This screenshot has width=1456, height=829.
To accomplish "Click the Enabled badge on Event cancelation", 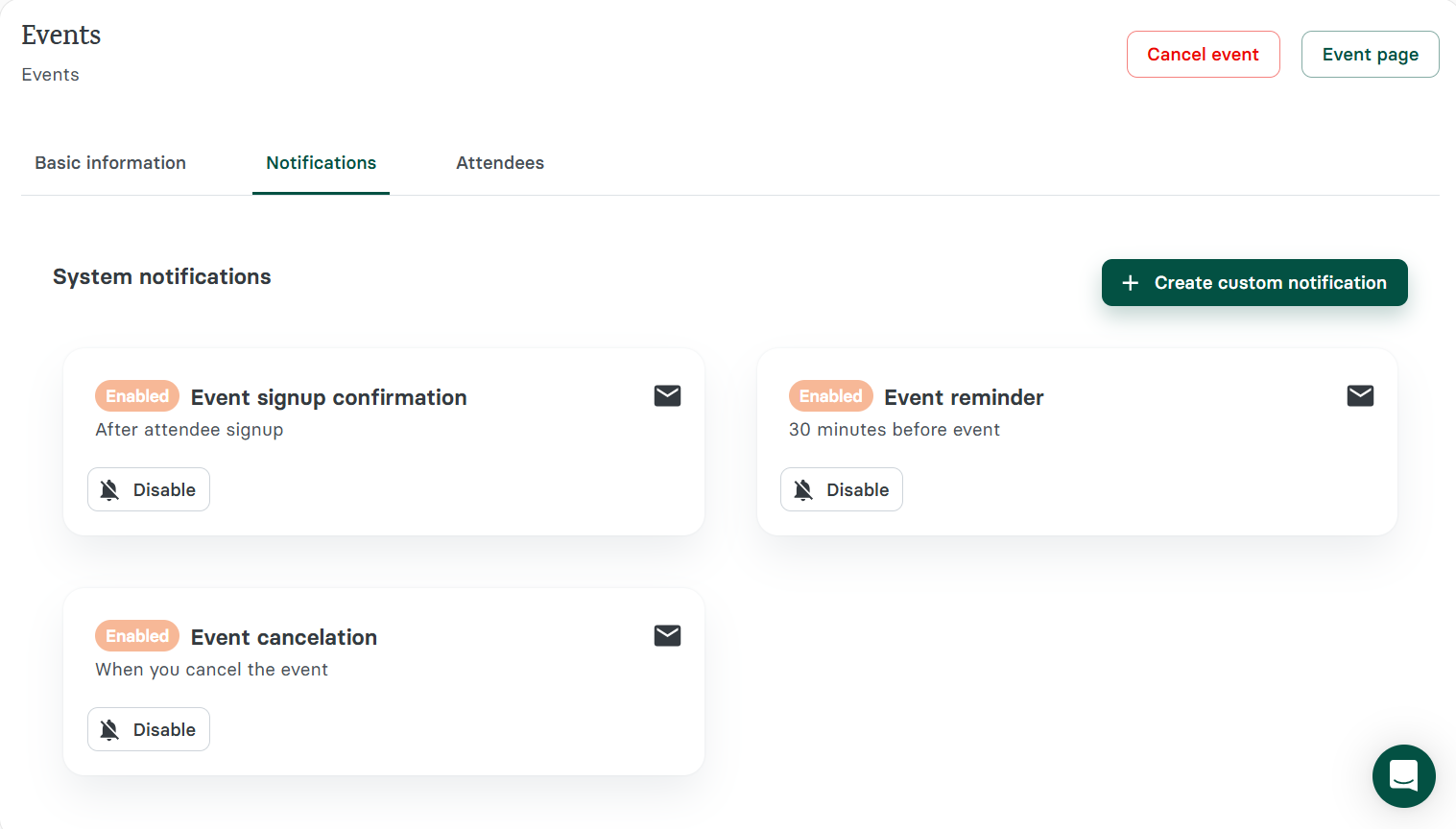I will coord(137,635).
